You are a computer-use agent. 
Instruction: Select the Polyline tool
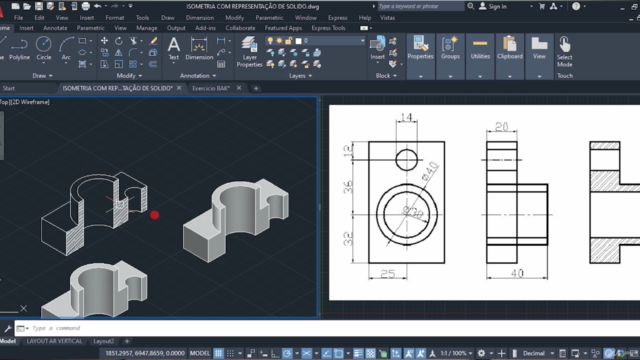[x=20, y=48]
